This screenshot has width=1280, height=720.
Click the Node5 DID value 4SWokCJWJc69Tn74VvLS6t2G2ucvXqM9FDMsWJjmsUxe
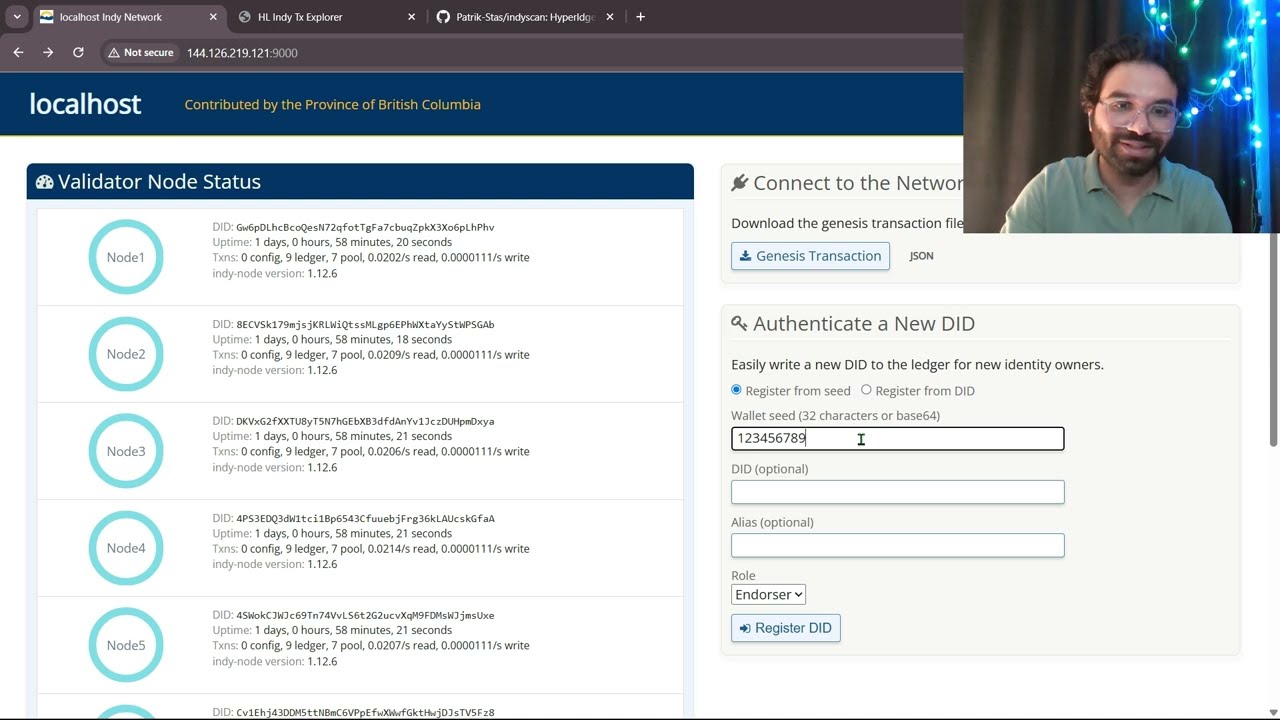[x=365, y=615]
